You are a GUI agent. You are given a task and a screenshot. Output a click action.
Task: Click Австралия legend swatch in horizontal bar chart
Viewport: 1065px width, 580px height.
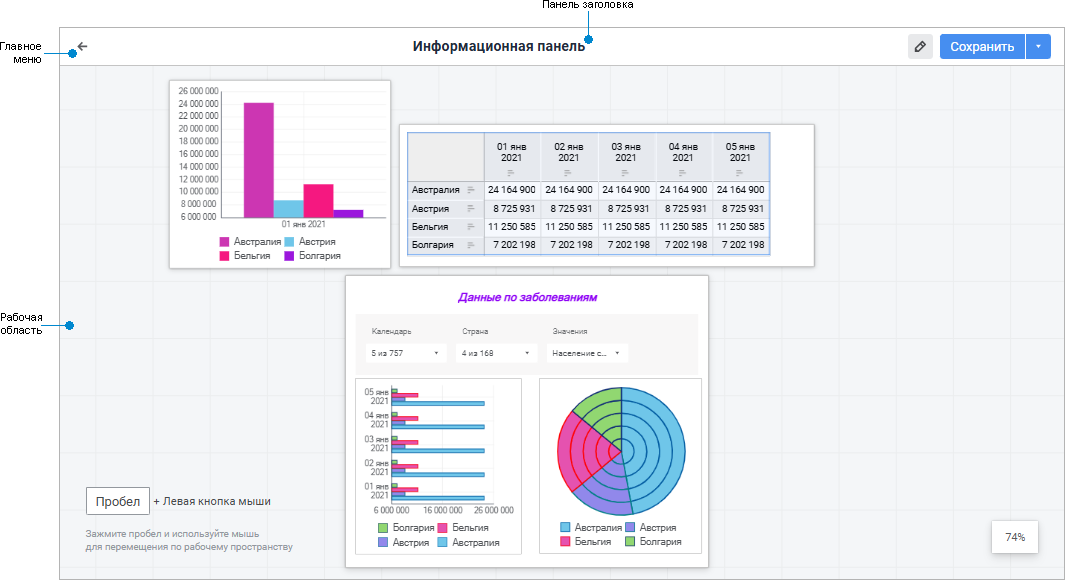(x=443, y=543)
